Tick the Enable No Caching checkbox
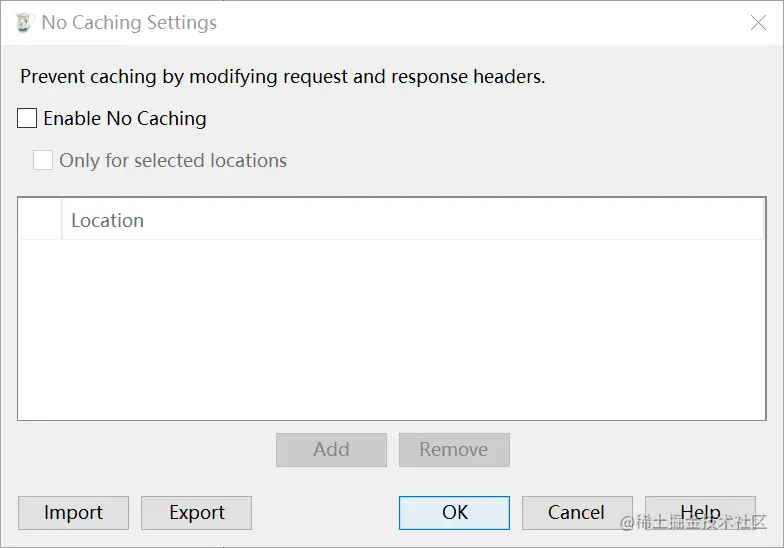 point(27,118)
